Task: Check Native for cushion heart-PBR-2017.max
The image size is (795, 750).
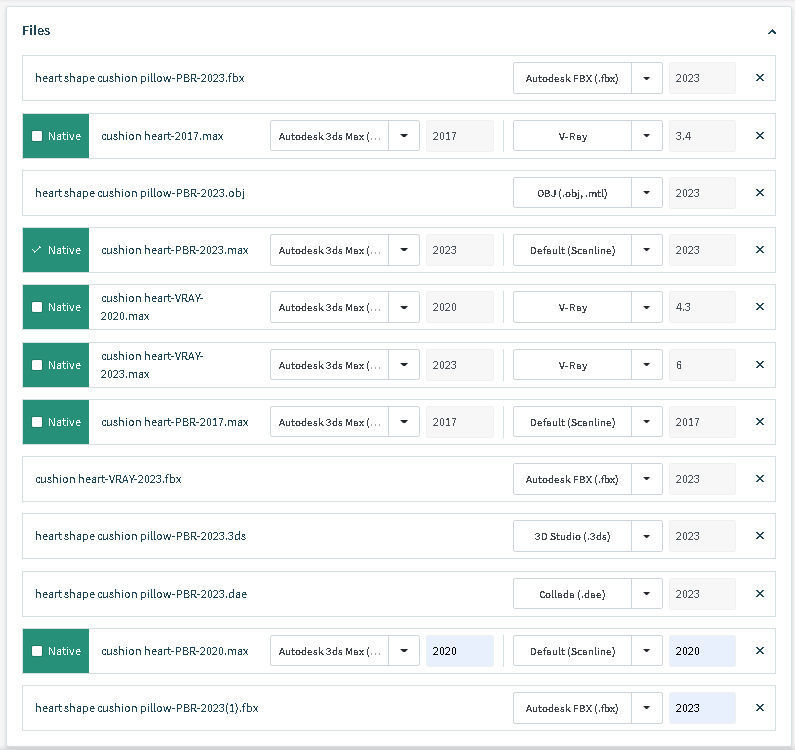Action: (x=37, y=422)
